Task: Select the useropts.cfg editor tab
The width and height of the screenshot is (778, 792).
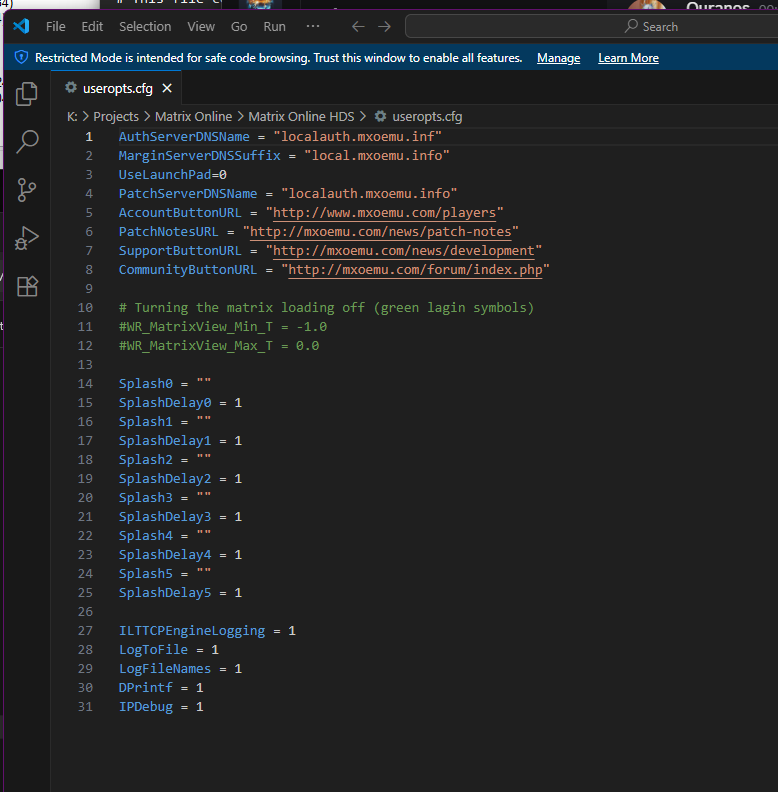Action: (116, 88)
